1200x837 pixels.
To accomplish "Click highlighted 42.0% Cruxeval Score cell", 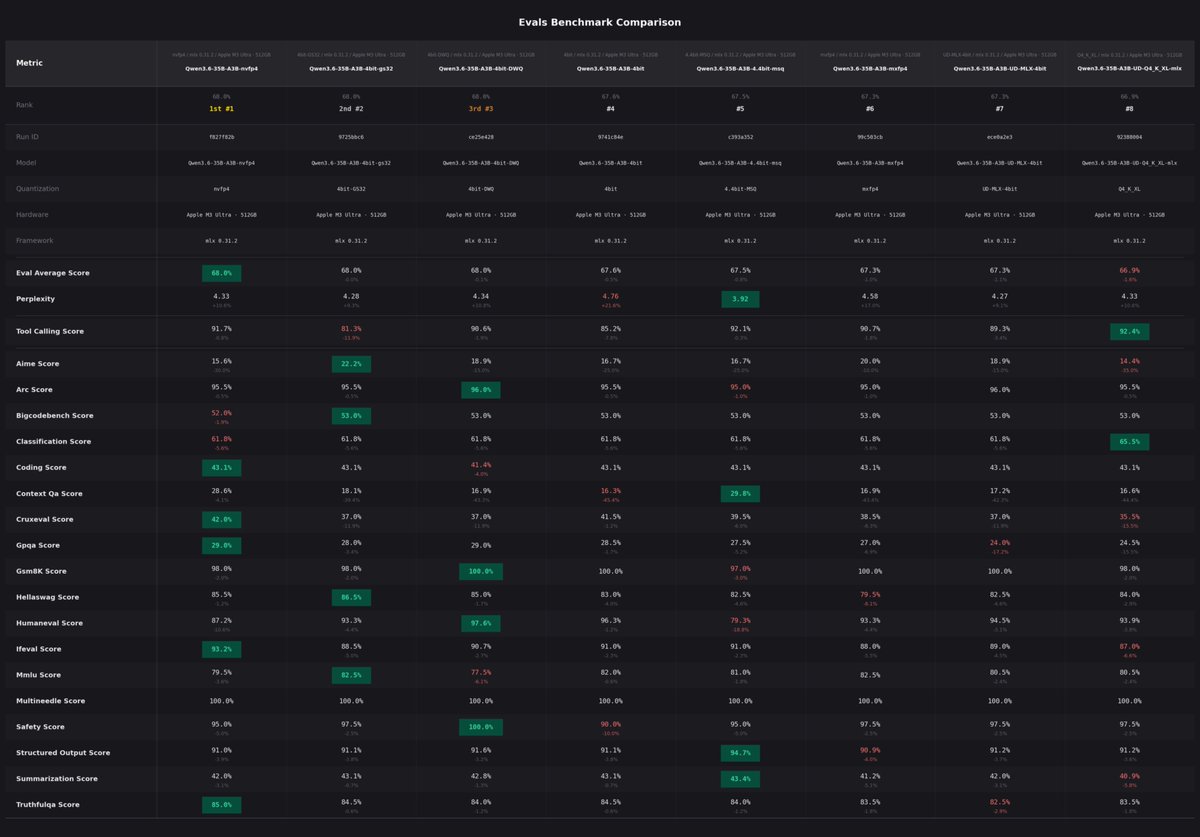I will tap(221, 520).
